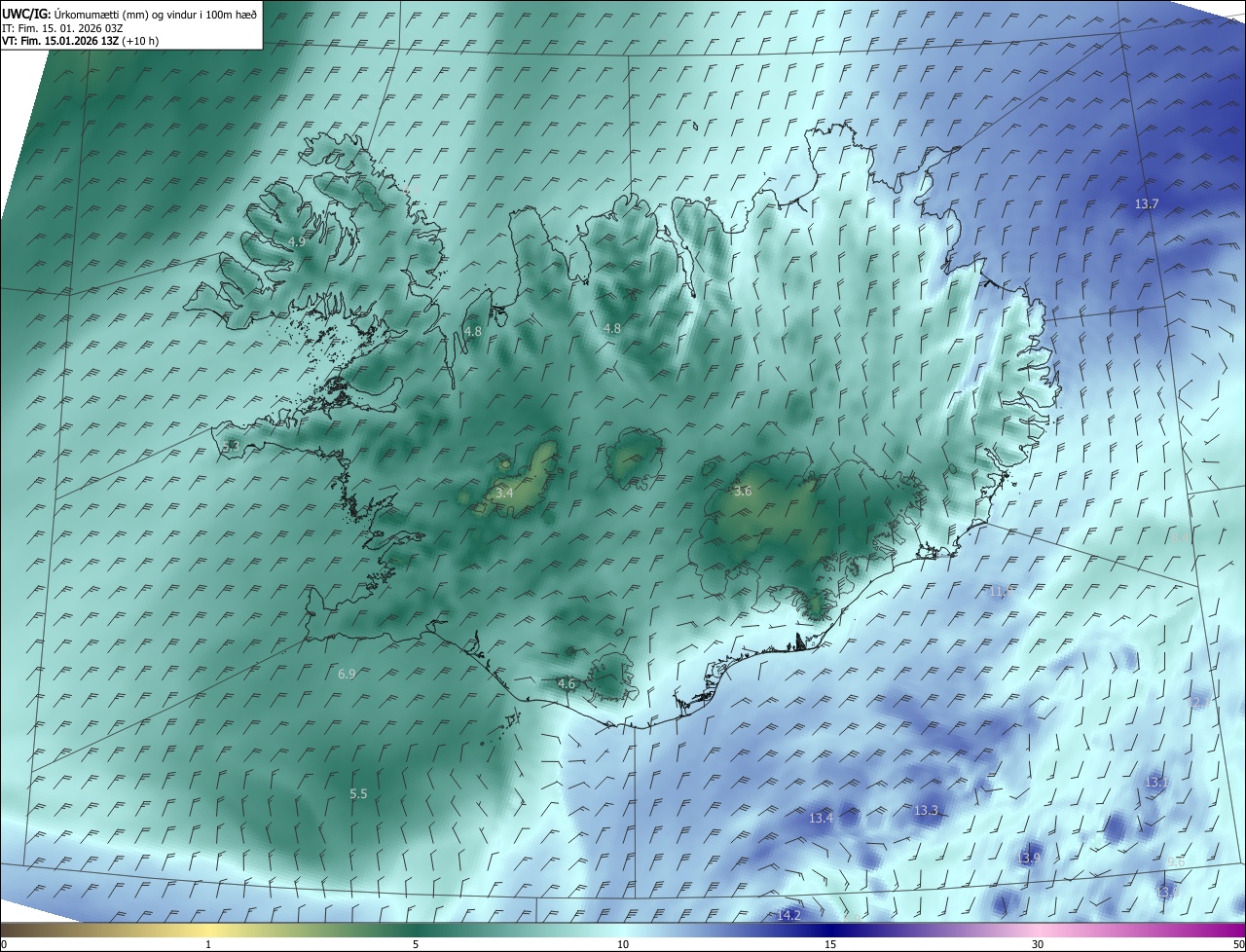Screen dimensions: 1246x952
Task: Click the '50' tick on the color scale
Action: point(1238,944)
